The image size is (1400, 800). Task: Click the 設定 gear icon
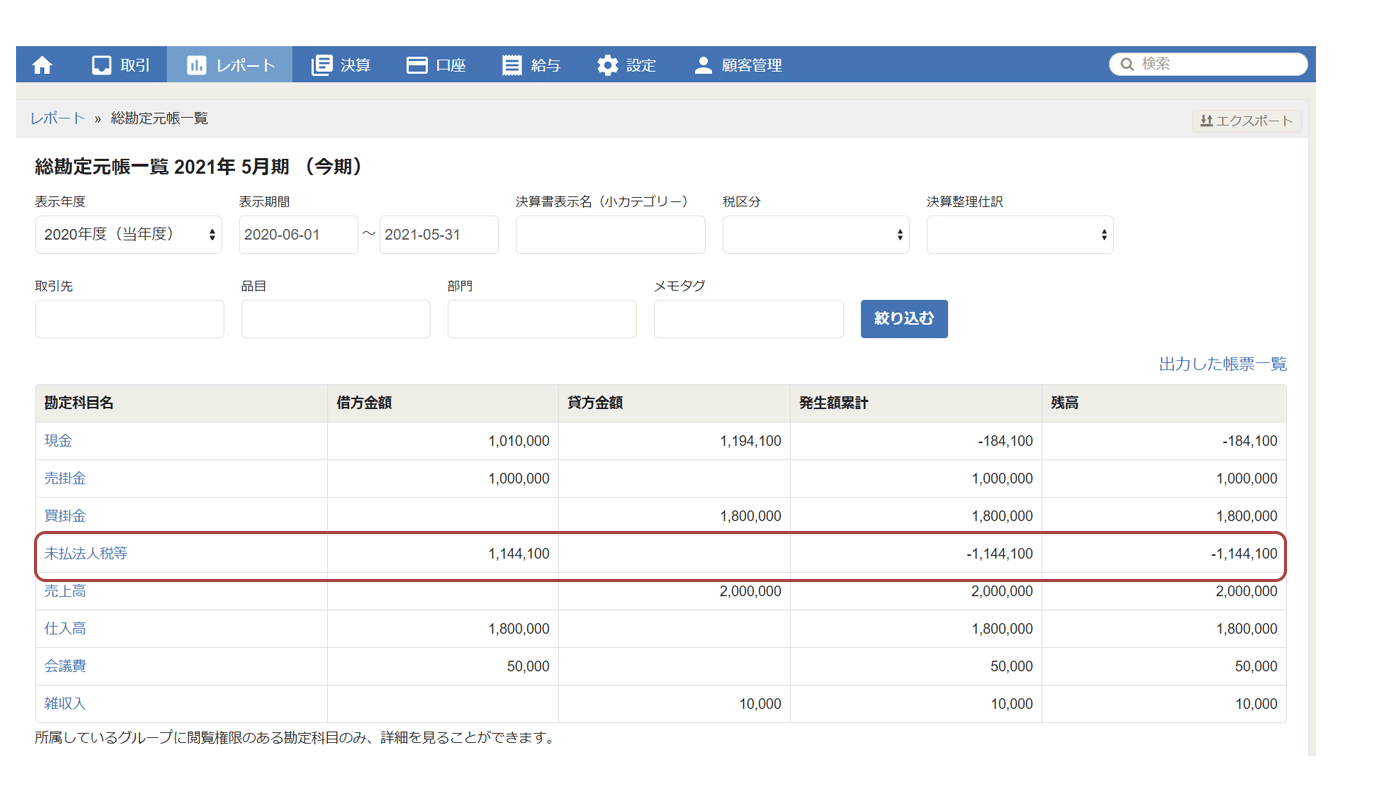(608, 65)
